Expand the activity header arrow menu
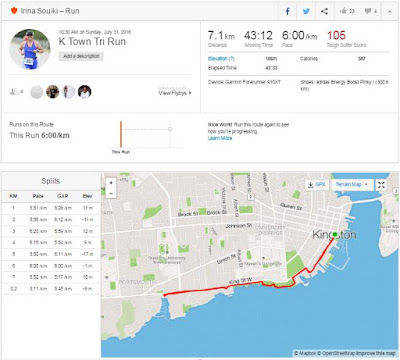400x360 pixels. [x=389, y=11]
